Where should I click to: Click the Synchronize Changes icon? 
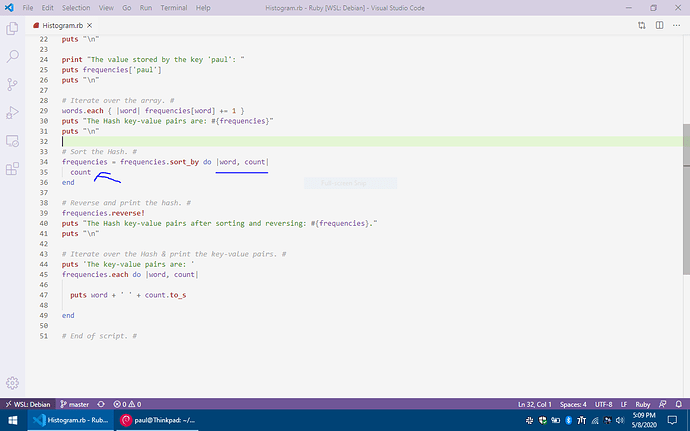pos(101,404)
